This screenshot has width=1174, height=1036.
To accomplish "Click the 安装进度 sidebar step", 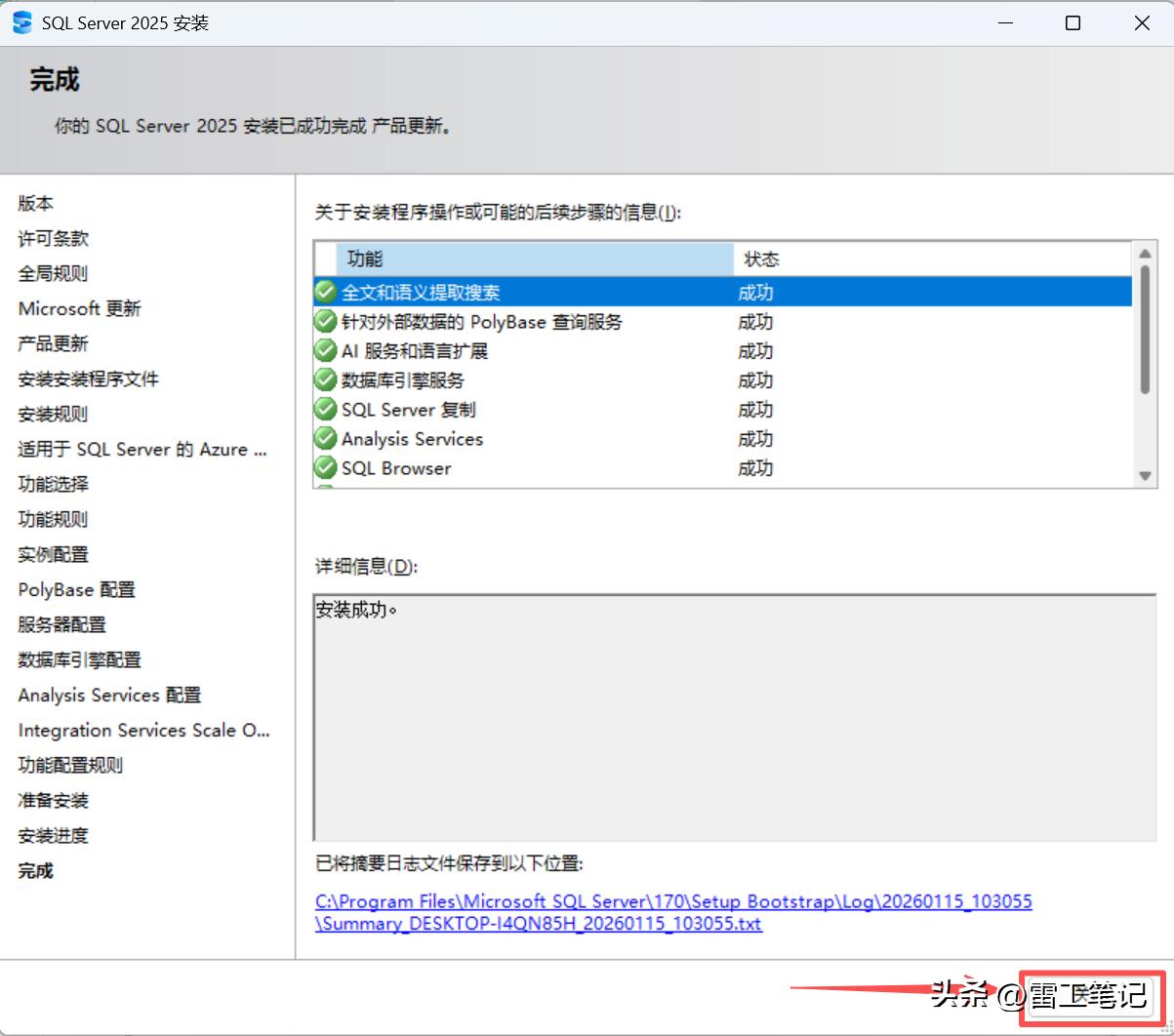I will click(x=54, y=835).
